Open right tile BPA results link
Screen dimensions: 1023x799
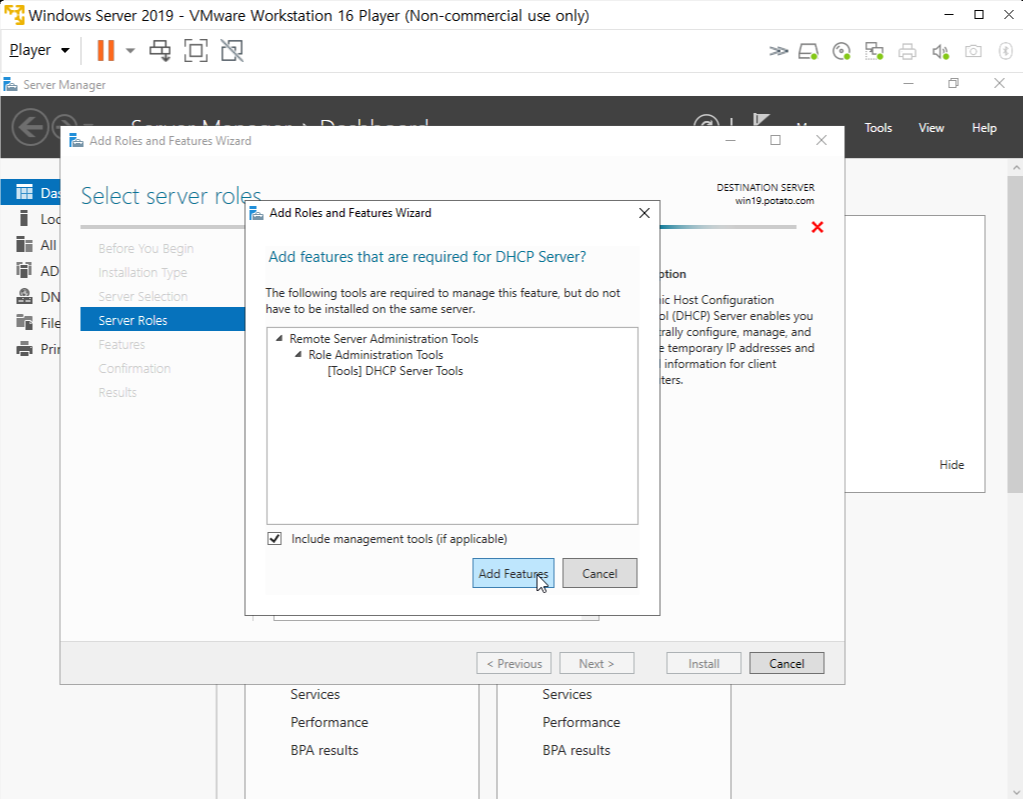click(576, 750)
